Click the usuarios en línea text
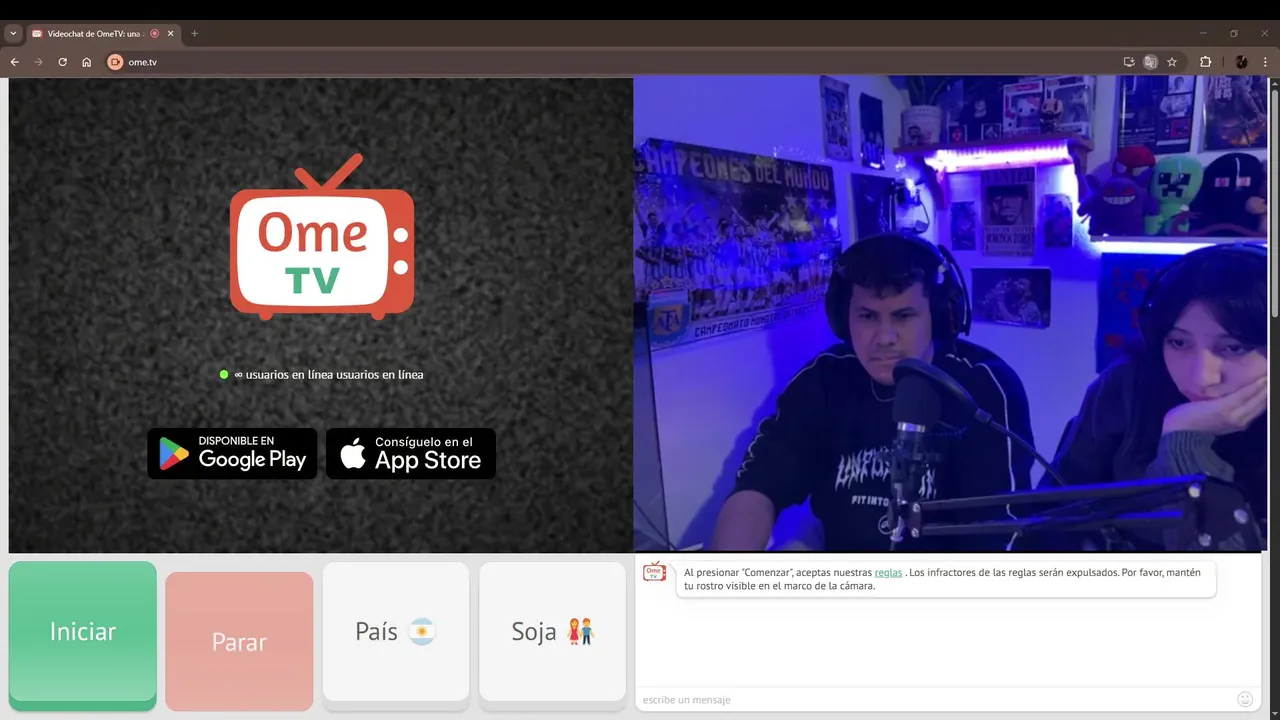The width and height of the screenshot is (1280, 720). (329, 375)
